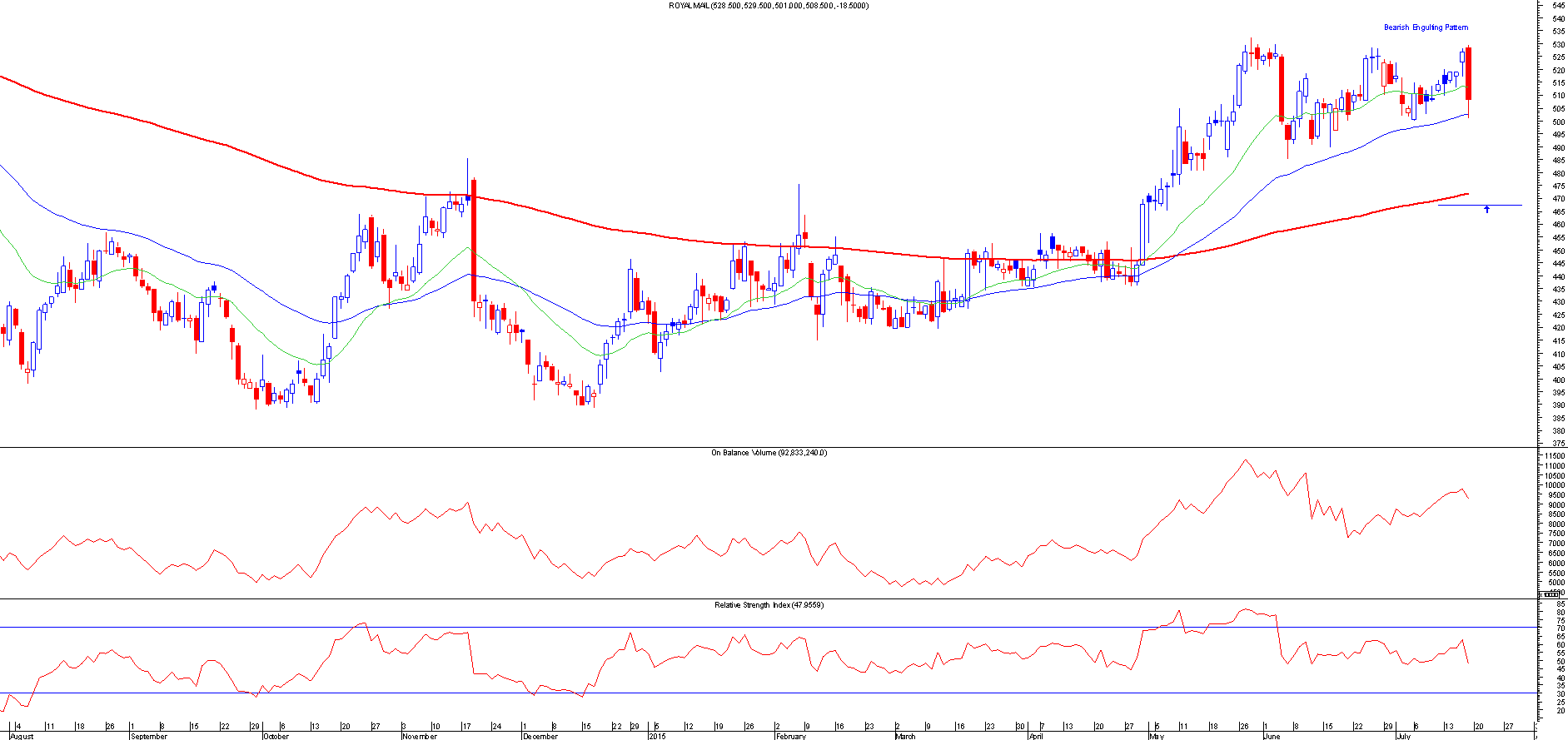The height and width of the screenshot is (740, 1568).
Task: Click the October label on date axis
Action: (276, 736)
